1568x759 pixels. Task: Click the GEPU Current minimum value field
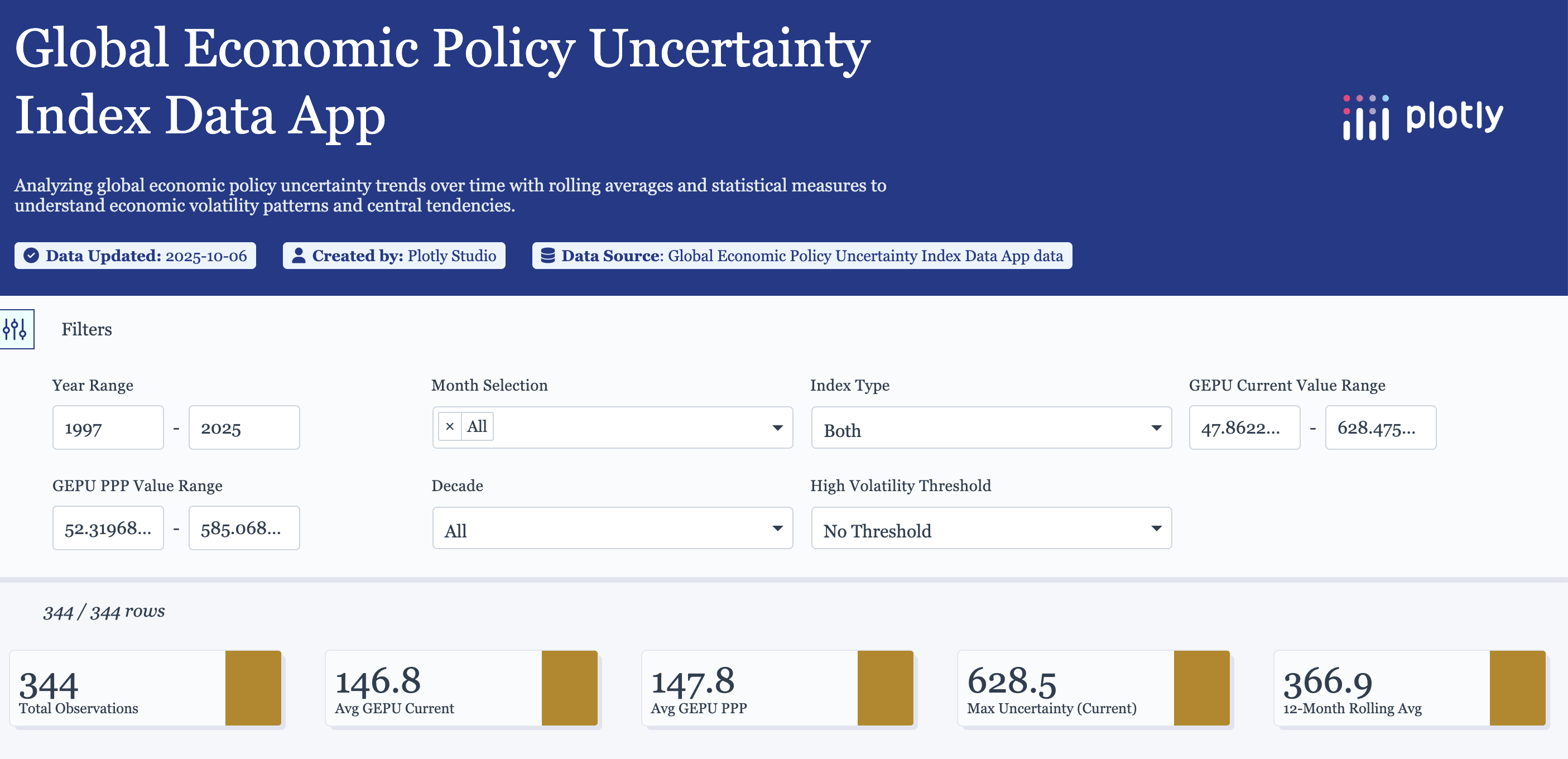1244,428
